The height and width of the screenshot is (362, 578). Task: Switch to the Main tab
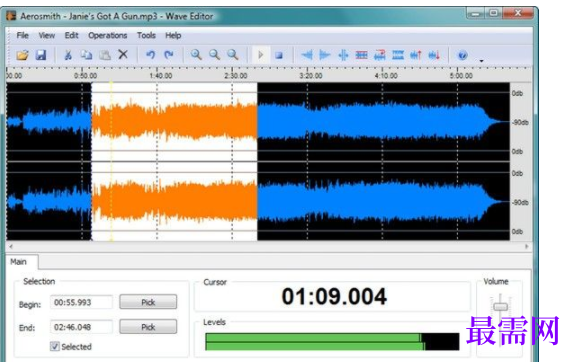point(18,262)
